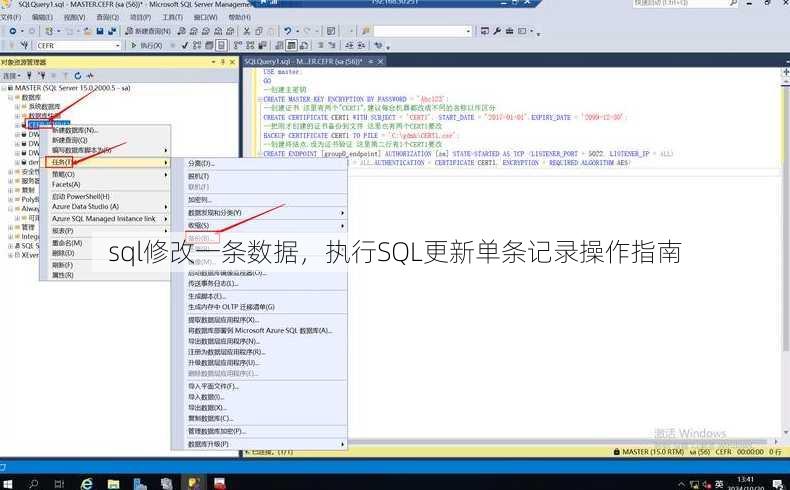Select 报表(P) in the context menu

click(x=106, y=231)
